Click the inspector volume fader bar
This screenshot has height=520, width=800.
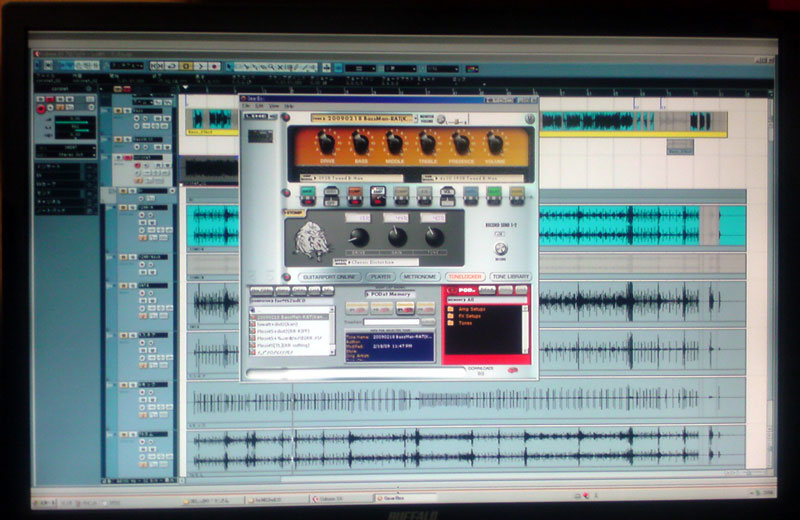pyautogui.click(x=74, y=122)
